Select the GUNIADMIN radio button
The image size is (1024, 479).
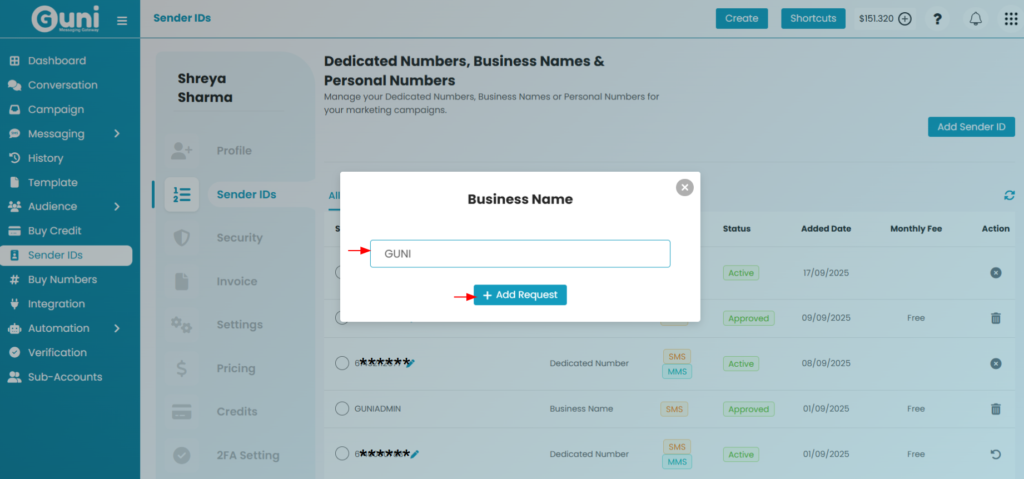click(x=342, y=409)
